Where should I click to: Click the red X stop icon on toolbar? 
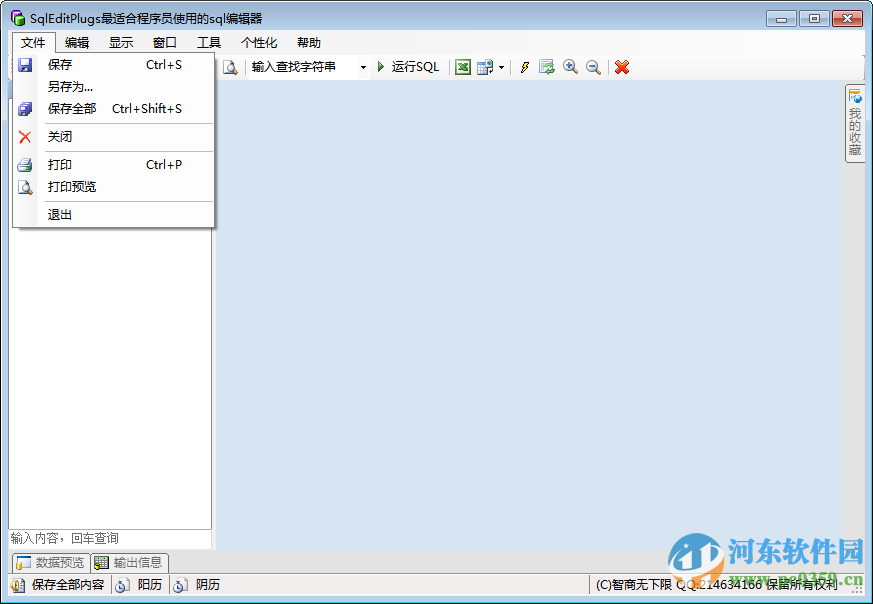click(x=621, y=67)
